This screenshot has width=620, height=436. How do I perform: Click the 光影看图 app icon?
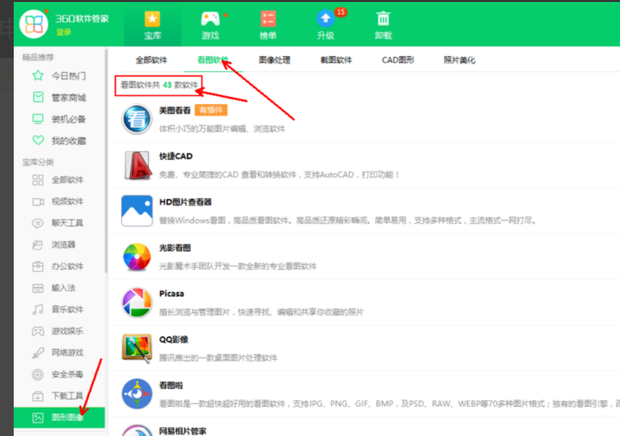[137, 257]
